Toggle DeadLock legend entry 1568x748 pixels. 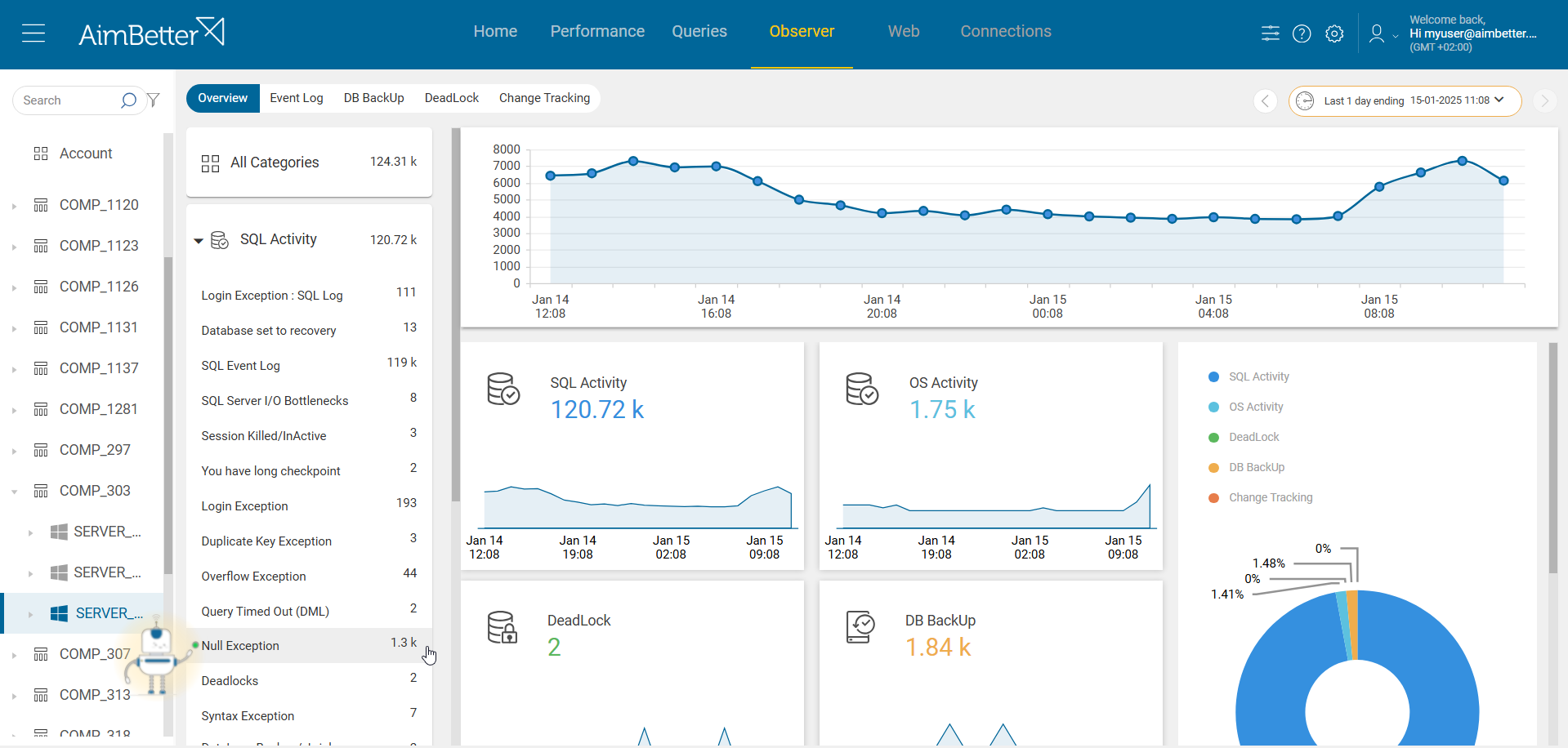click(1244, 437)
